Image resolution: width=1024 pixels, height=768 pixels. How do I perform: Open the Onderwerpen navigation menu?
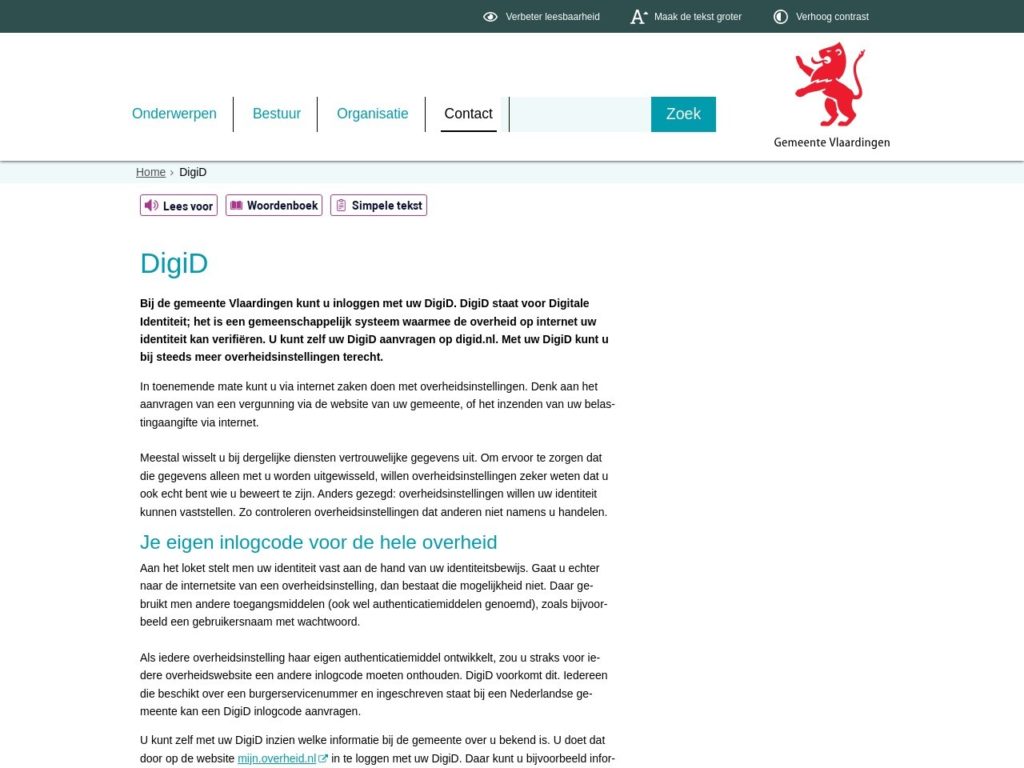tap(174, 113)
